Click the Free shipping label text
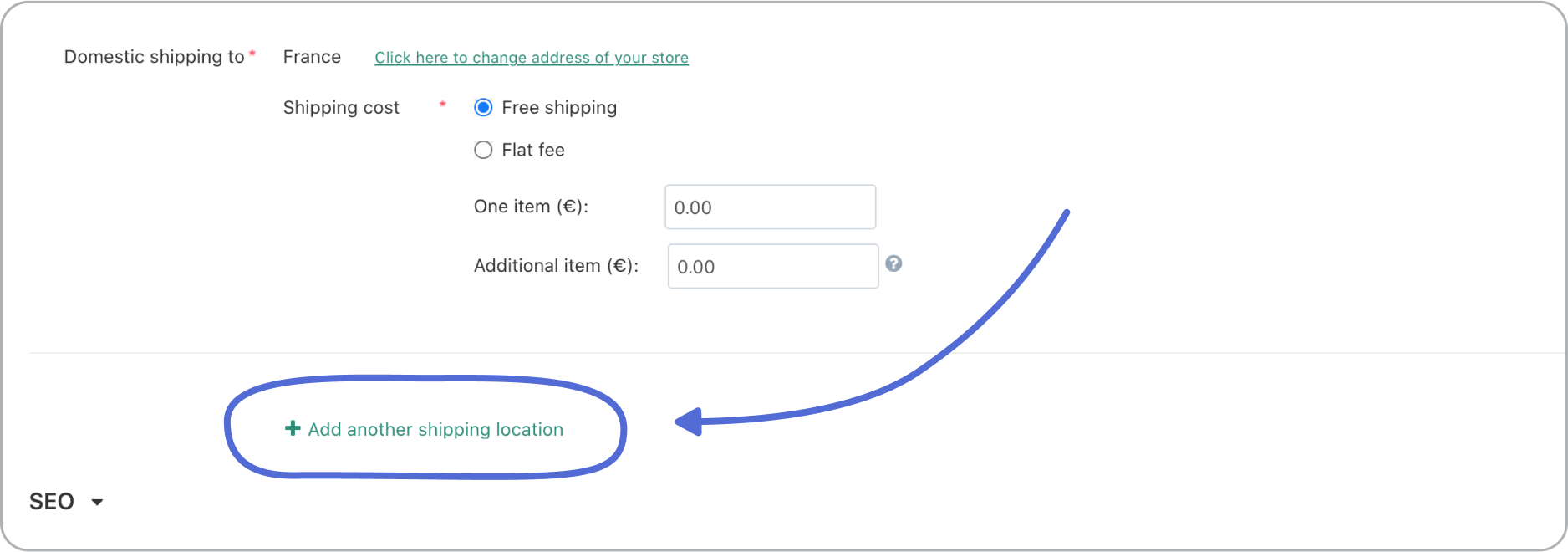Screen dimensions: 1568x552 pos(559,107)
